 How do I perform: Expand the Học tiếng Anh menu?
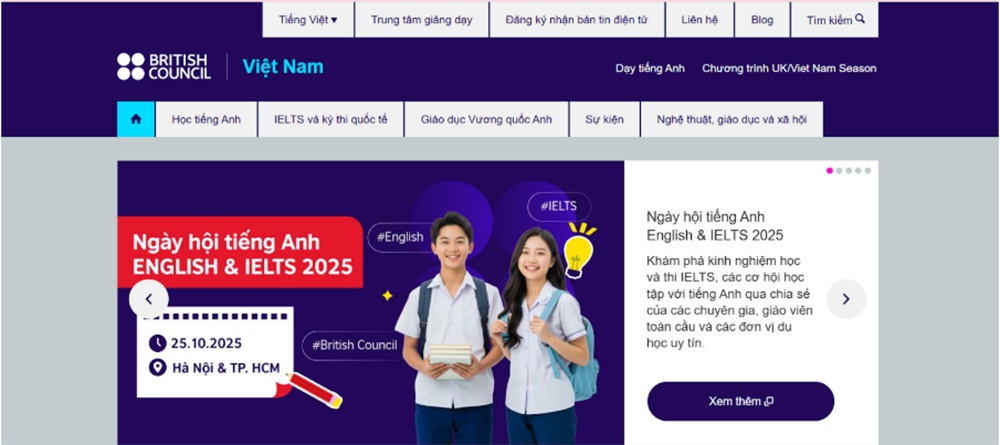206,119
